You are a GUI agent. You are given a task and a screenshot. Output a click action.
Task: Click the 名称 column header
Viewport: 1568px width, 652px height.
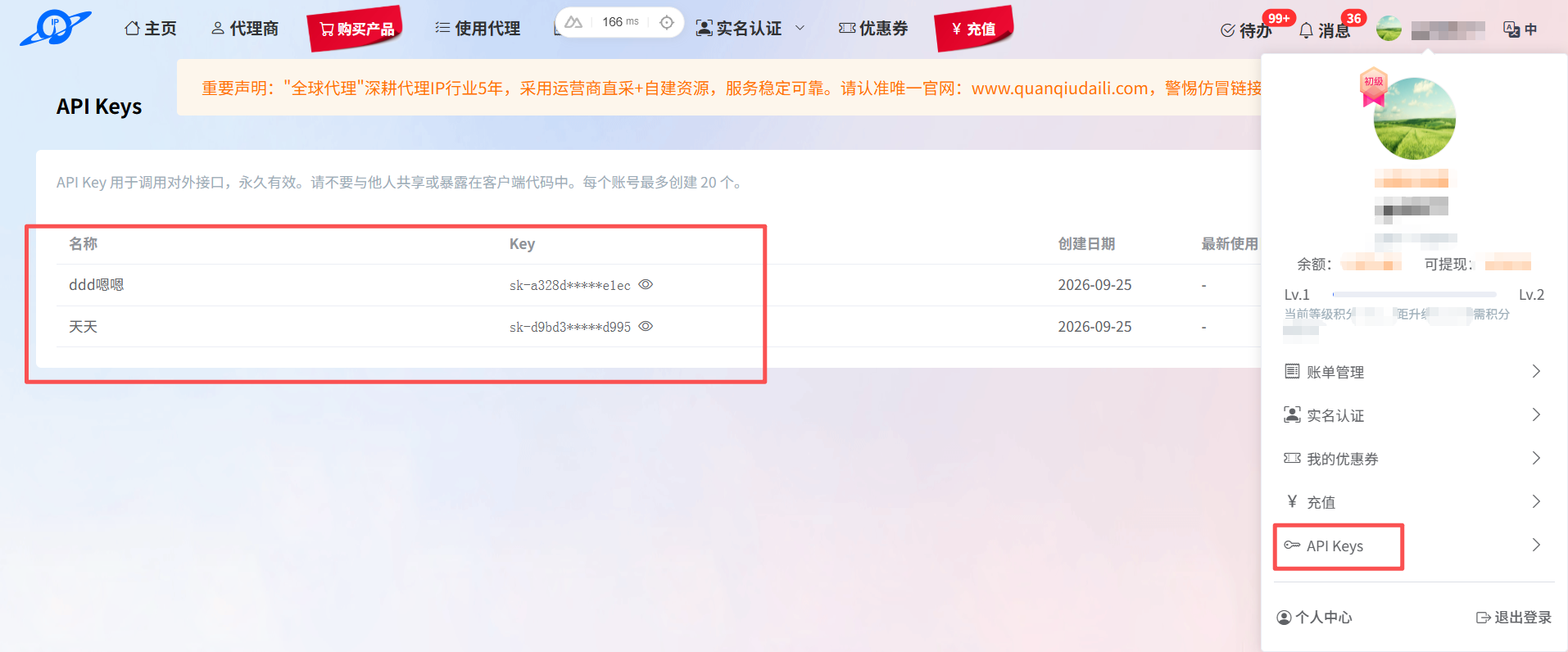(x=84, y=244)
